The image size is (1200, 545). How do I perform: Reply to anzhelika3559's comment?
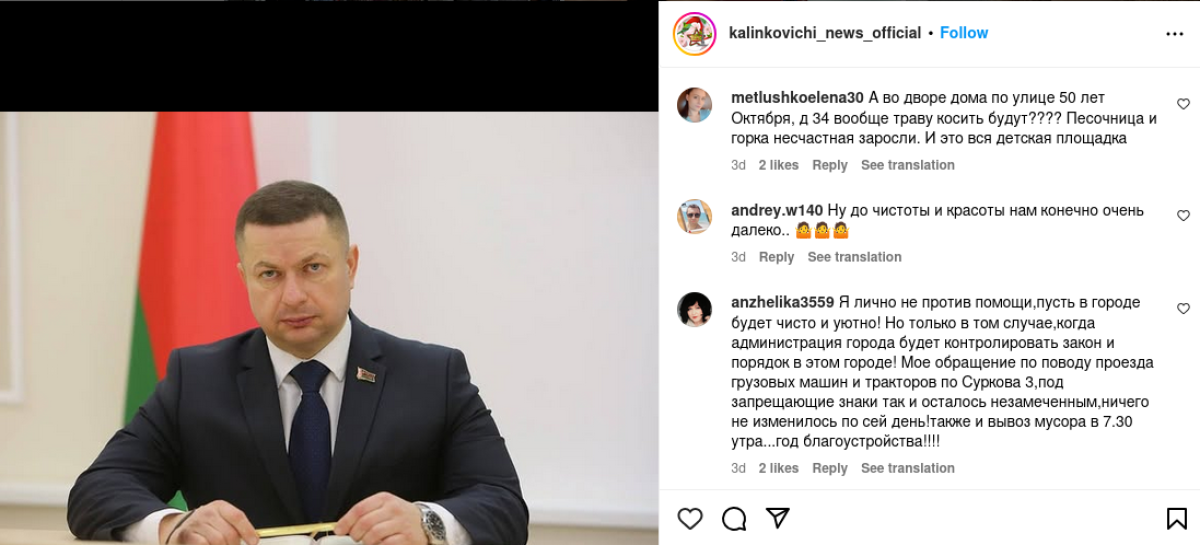pyautogui.click(x=830, y=468)
